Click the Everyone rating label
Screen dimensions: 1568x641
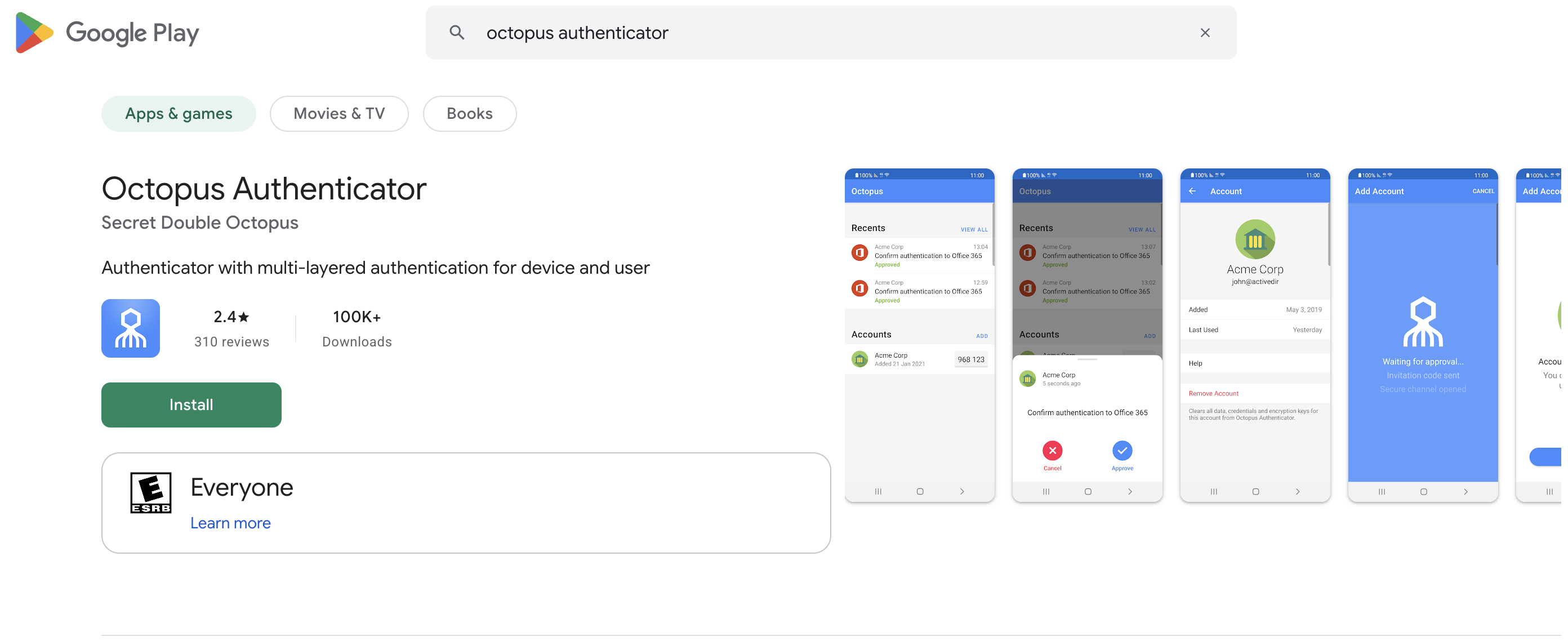242,488
